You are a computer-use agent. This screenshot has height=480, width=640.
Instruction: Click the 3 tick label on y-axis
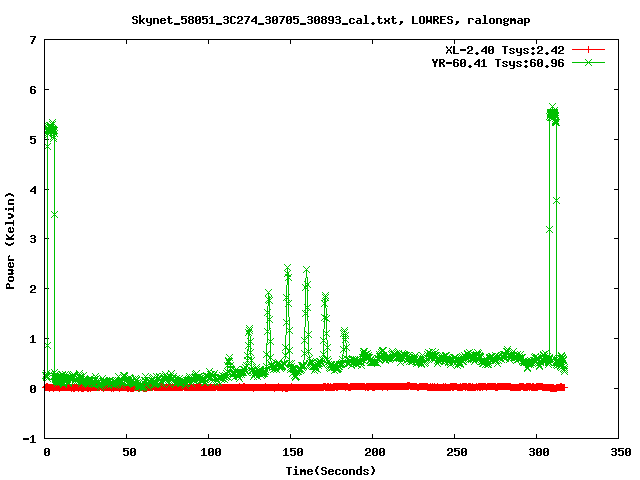(x=33, y=240)
